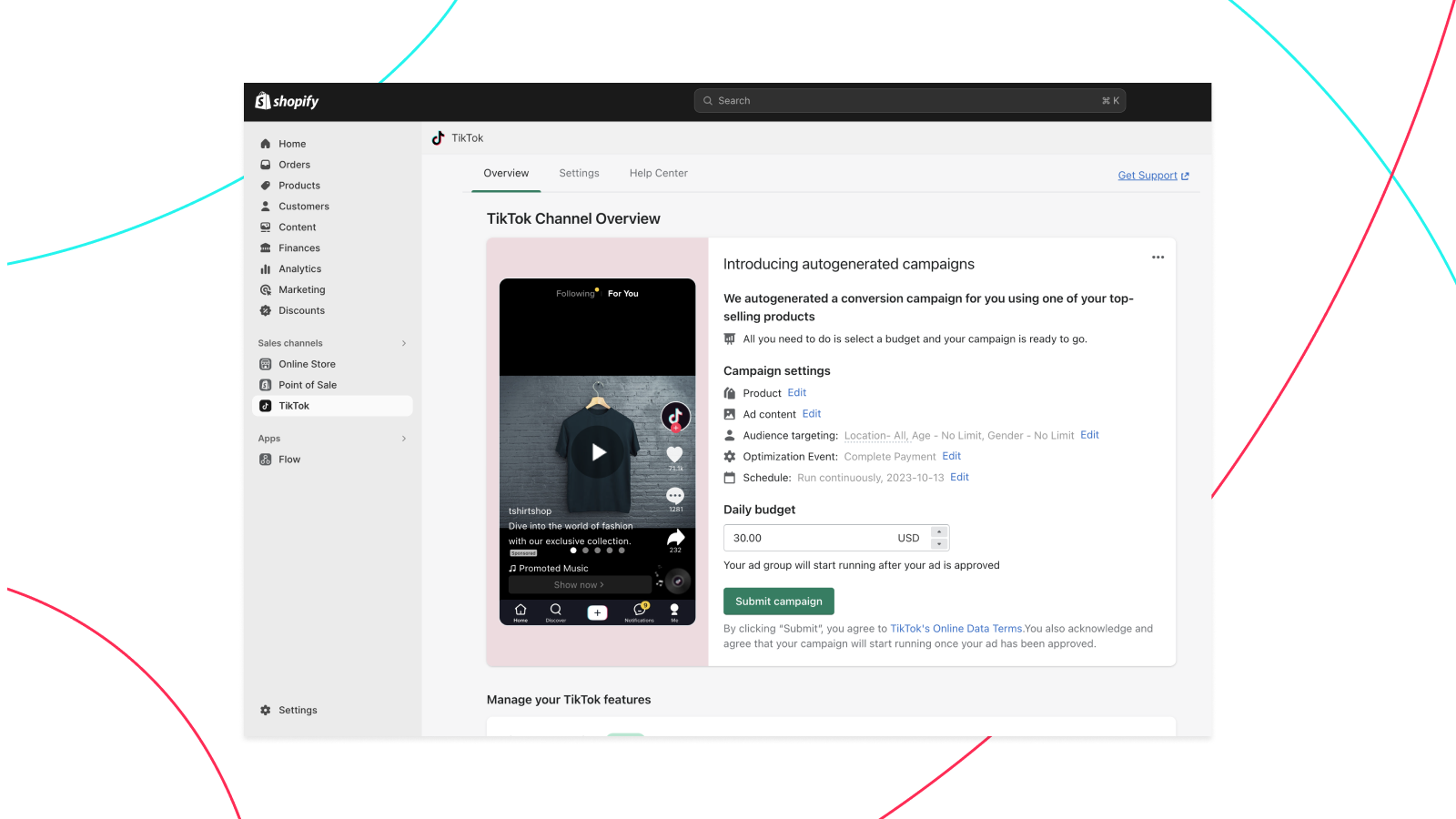Decrease daily budget with down arrow
1456x819 pixels.
pyautogui.click(x=939, y=544)
